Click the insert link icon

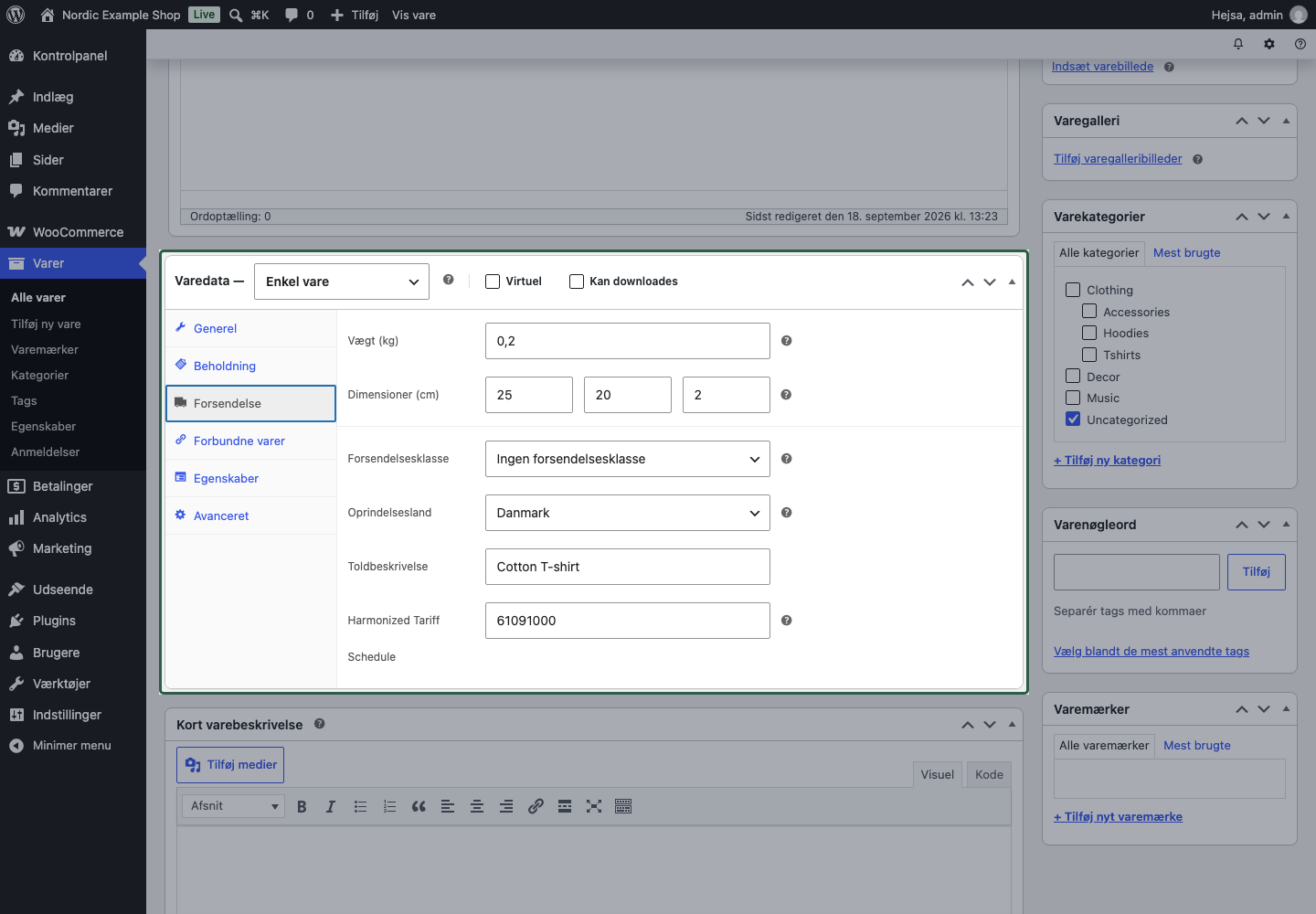(536, 806)
